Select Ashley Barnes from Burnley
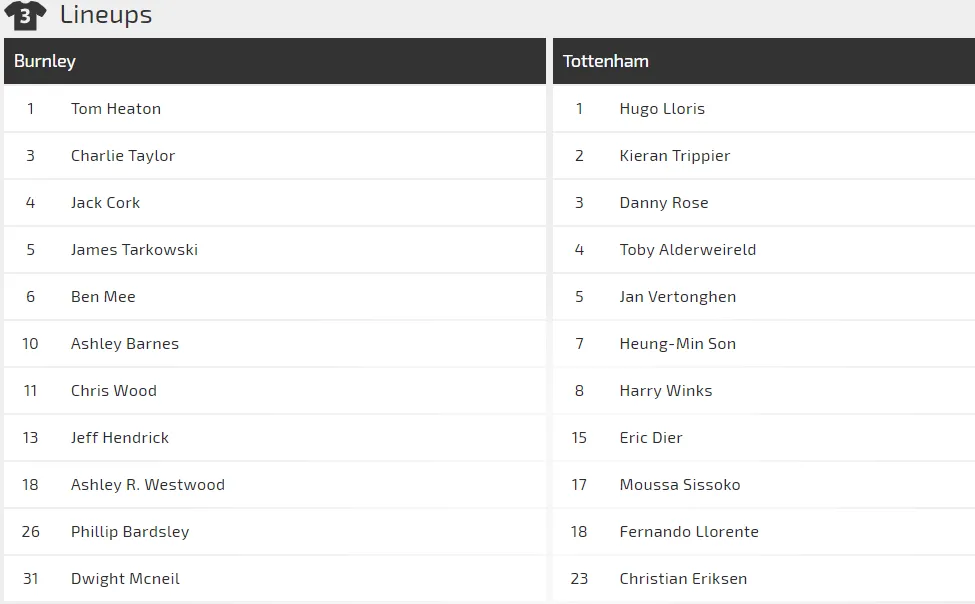This screenshot has height=604, width=975. (x=124, y=343)
